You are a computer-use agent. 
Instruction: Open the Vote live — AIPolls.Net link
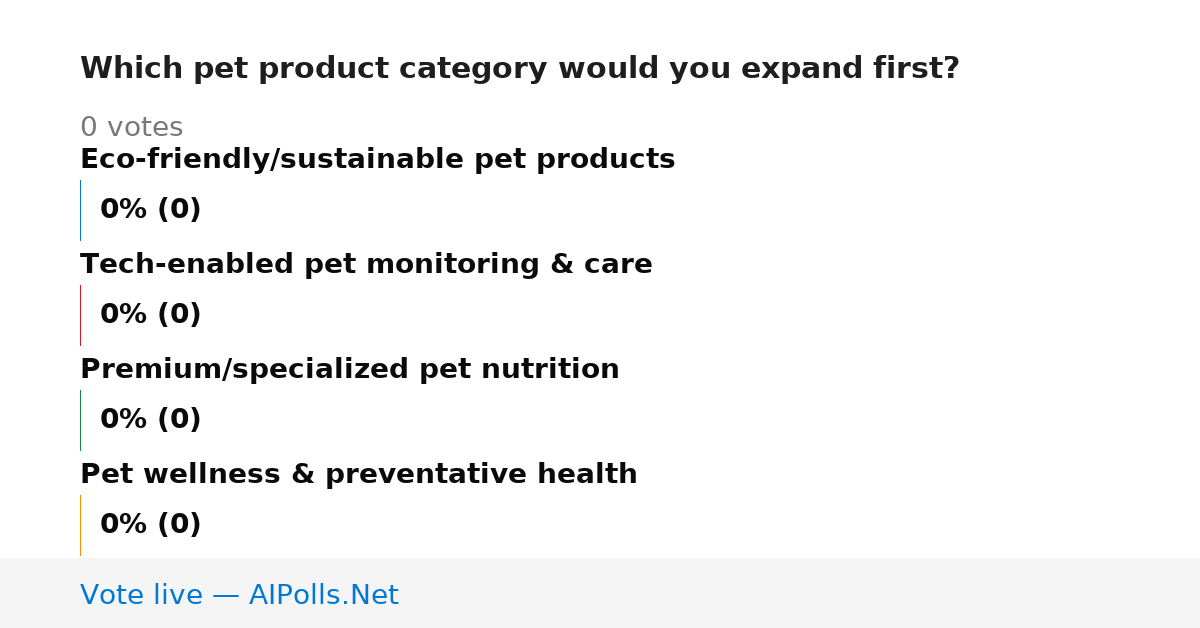coord(239,595)
